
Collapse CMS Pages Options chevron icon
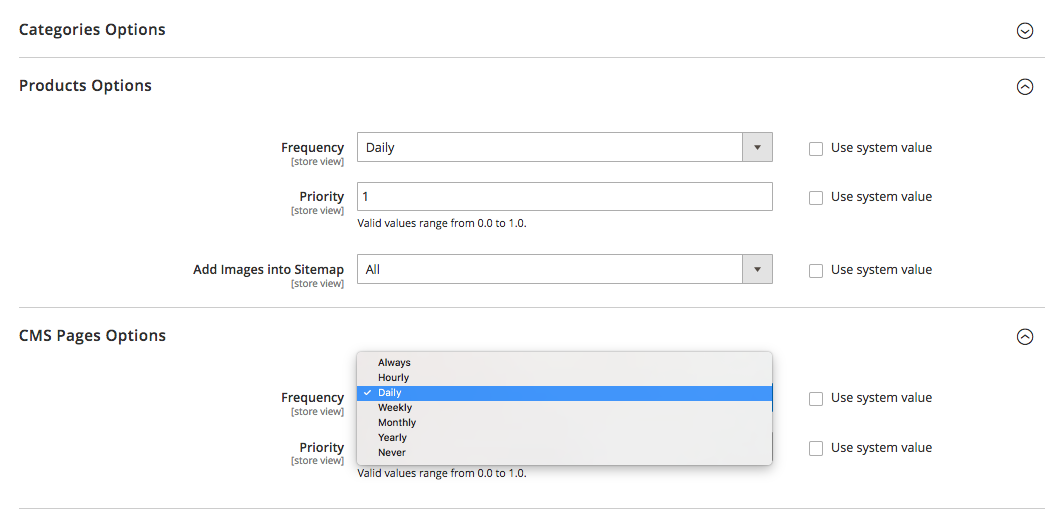1024,337
